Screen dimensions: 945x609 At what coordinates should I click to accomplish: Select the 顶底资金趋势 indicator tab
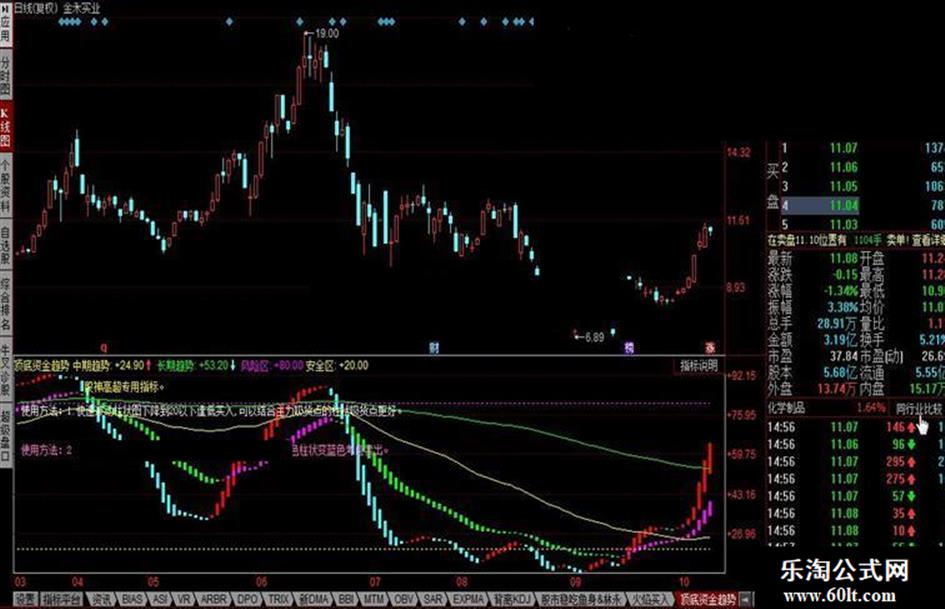(x=708, y=599)
